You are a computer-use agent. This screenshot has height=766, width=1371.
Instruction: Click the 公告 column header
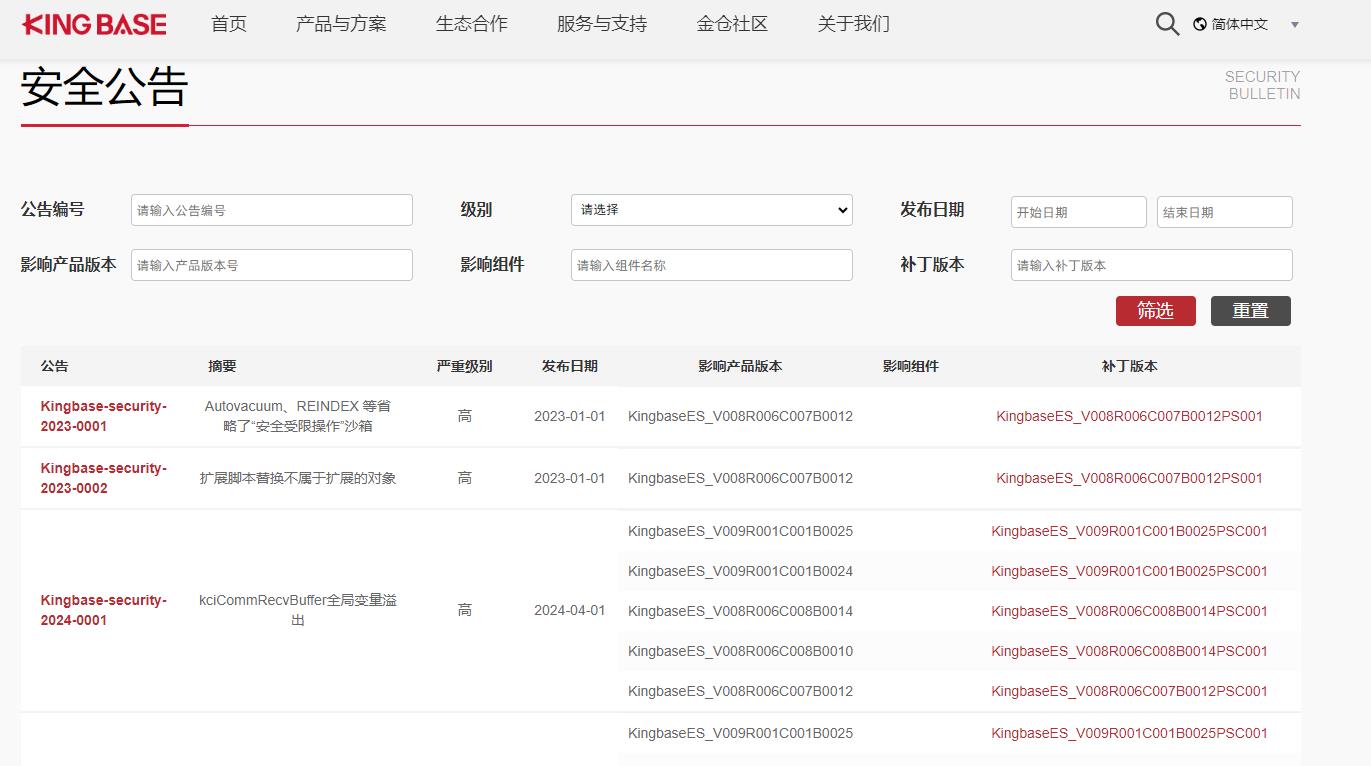(x=55, y=366)
